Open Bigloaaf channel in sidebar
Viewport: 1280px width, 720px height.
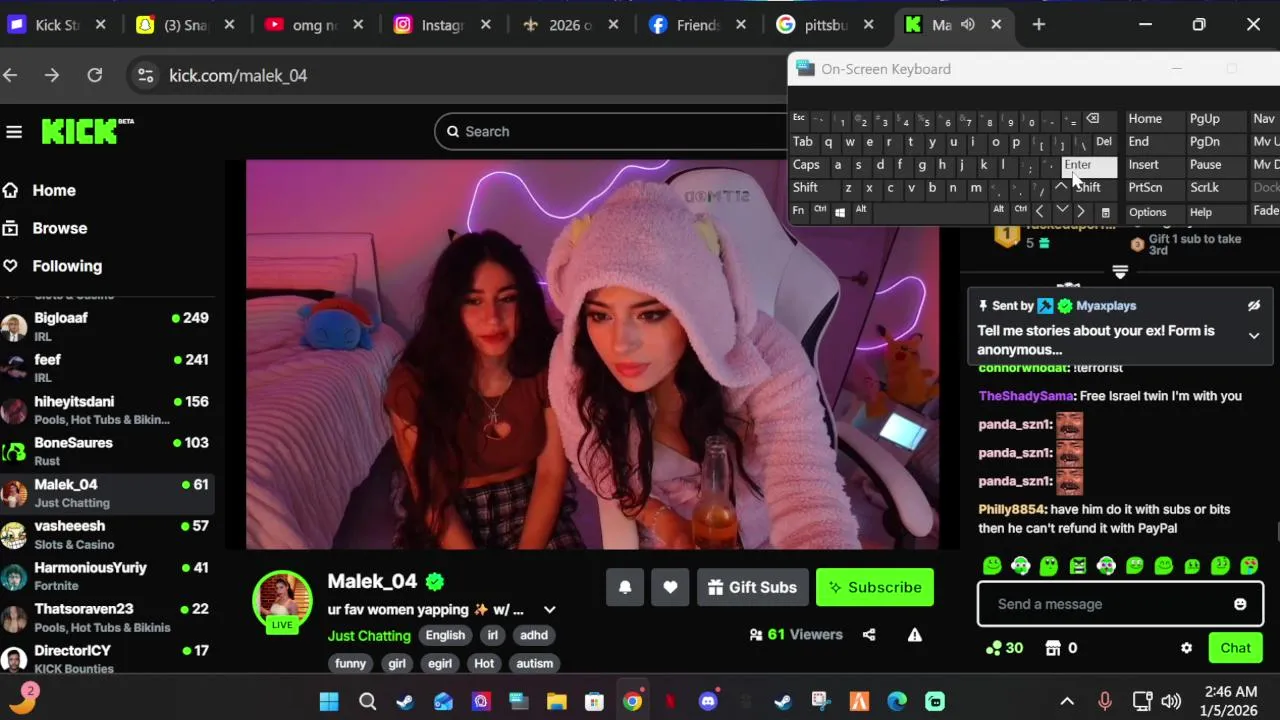point(107,326)
